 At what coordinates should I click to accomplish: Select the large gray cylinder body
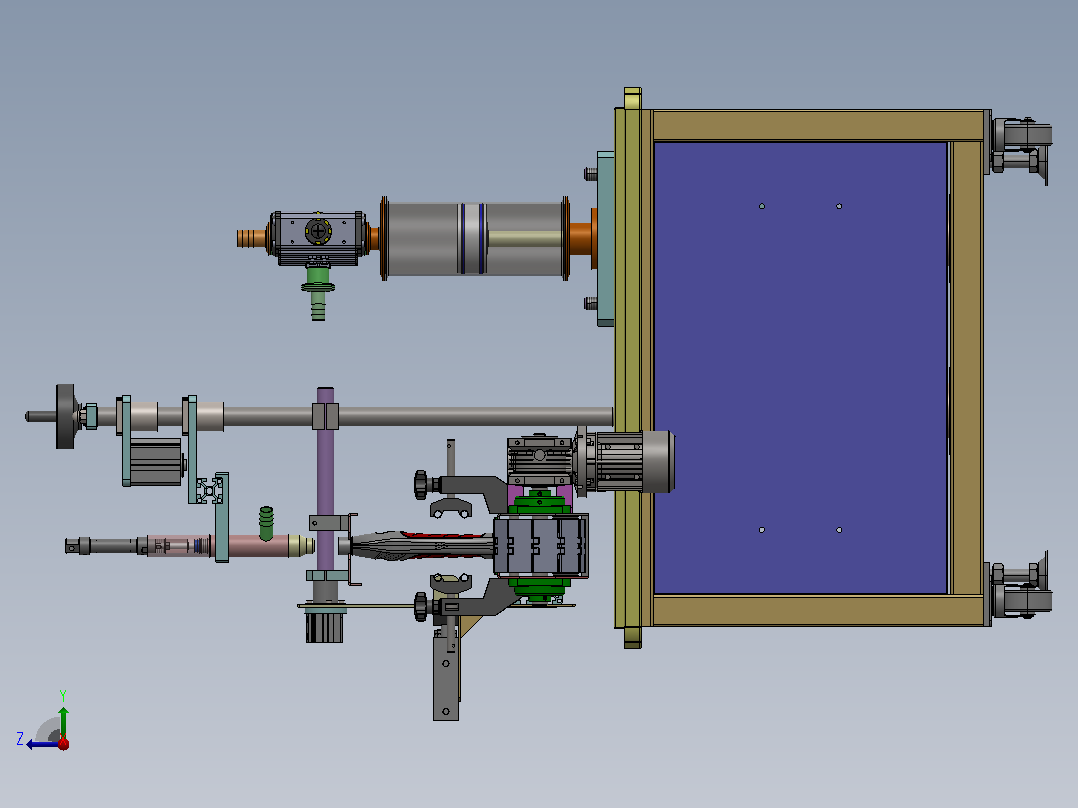[x=474, y=239]
